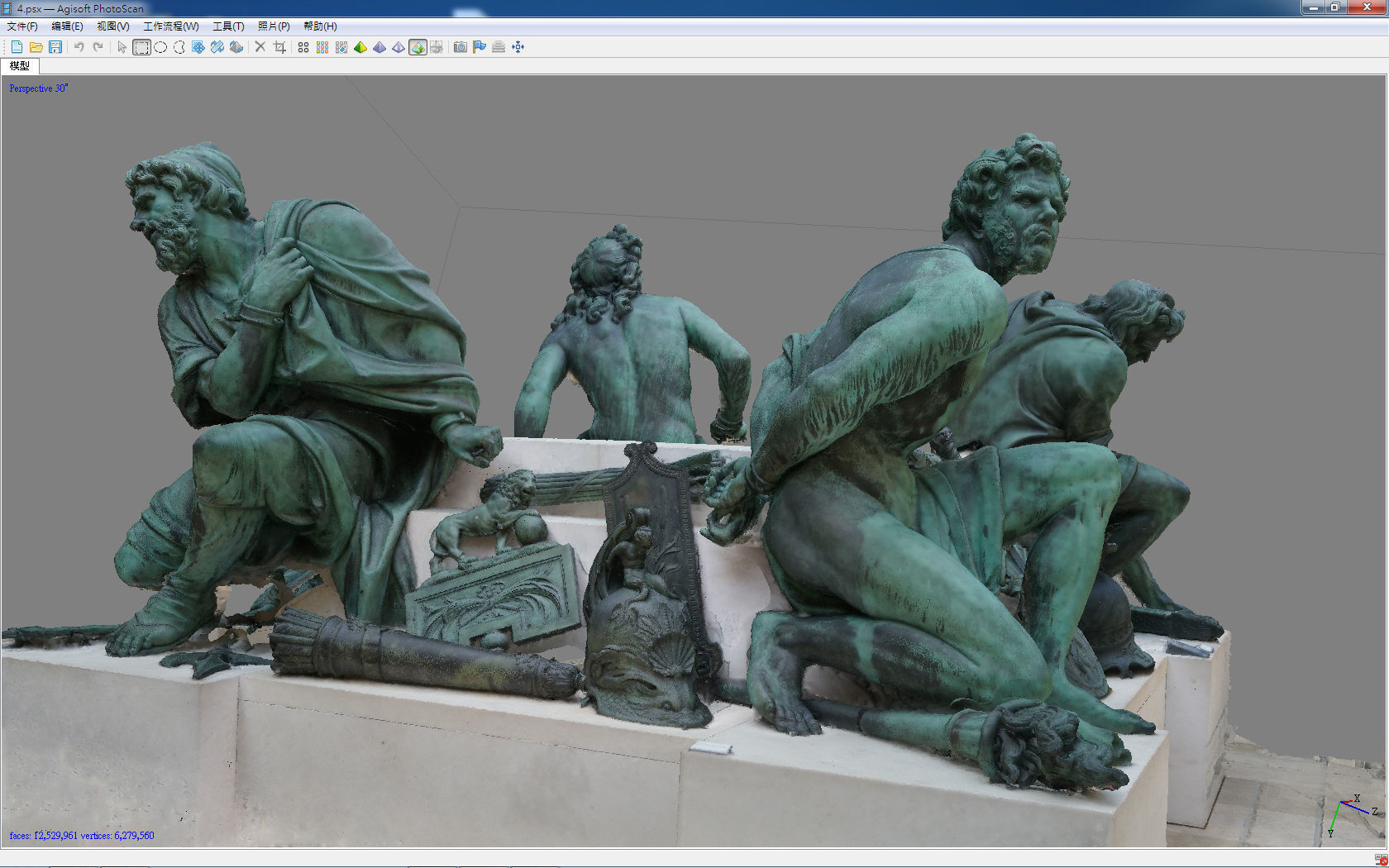This screenshot has width=1389, height=868.
Task: Undo the last action
Action: (79, 47)
